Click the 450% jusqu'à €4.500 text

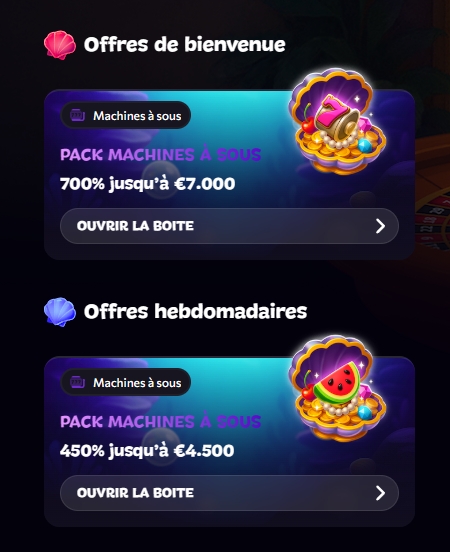[147, 451]
